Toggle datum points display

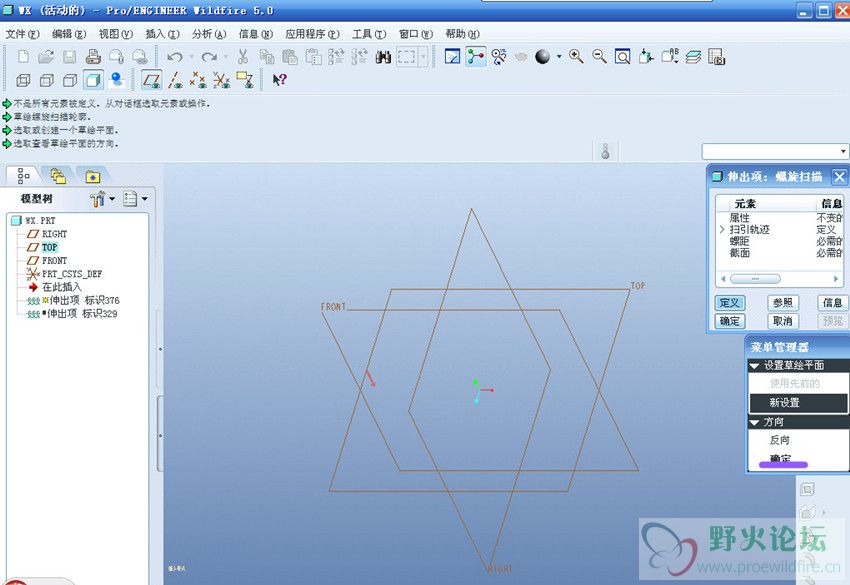coord(198,80)
